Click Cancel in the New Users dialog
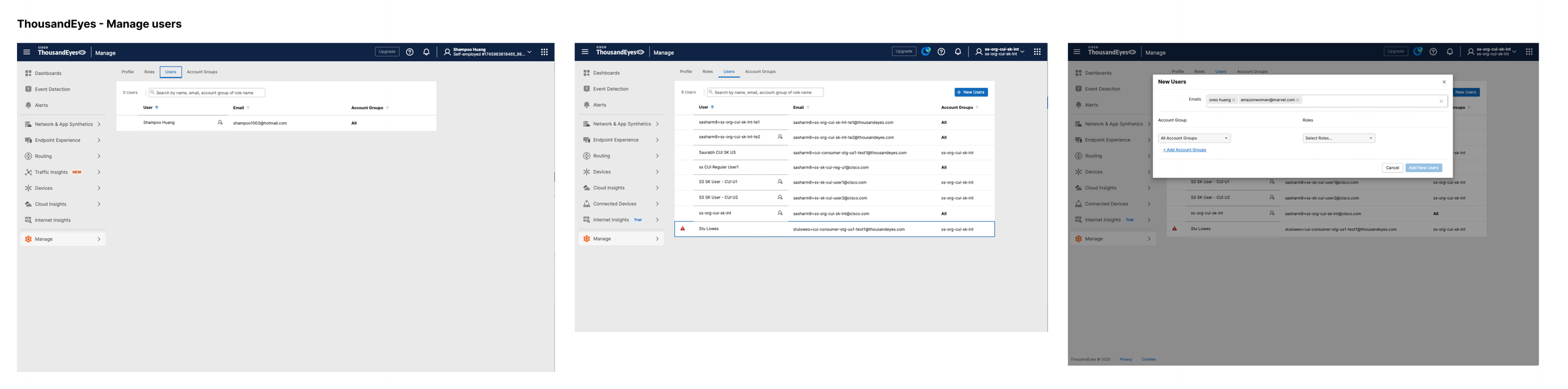 (x=1392, y=168)
